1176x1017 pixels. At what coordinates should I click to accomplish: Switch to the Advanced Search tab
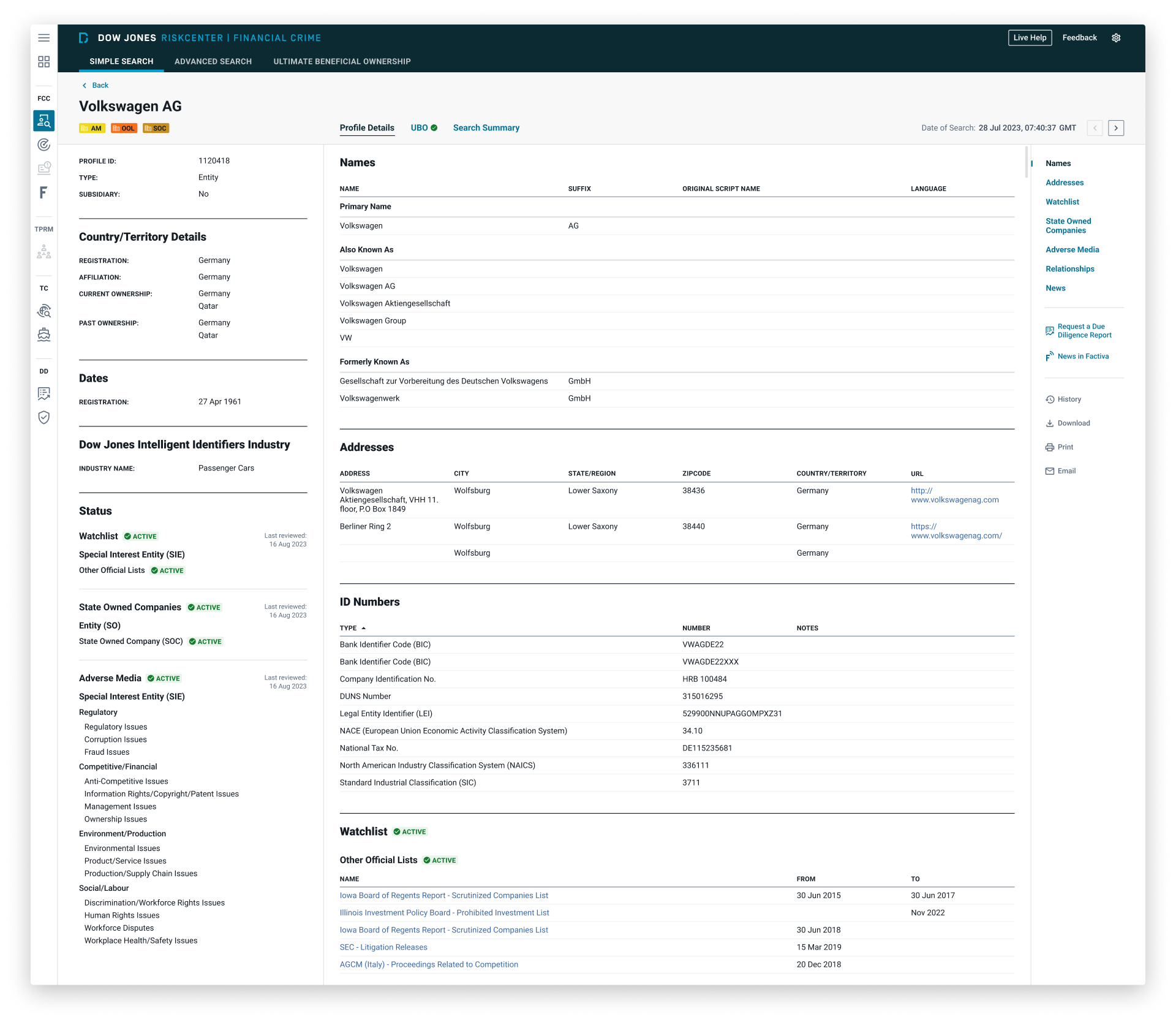tap(213, 61)
